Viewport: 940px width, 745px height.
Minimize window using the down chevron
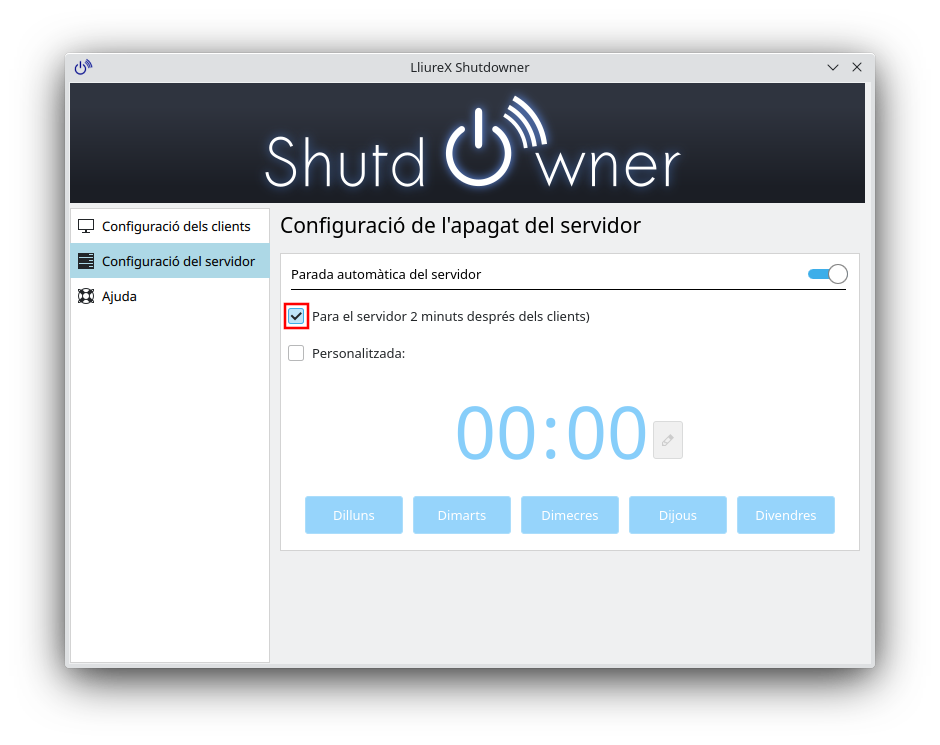click(833, 67)
